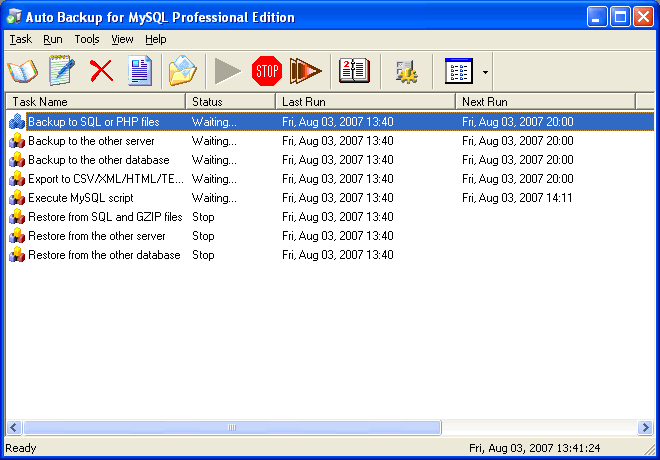Select task 'Restore from SQL and GZIP files'
This screenshot has width=660, height=460.
tap(105, 216)
